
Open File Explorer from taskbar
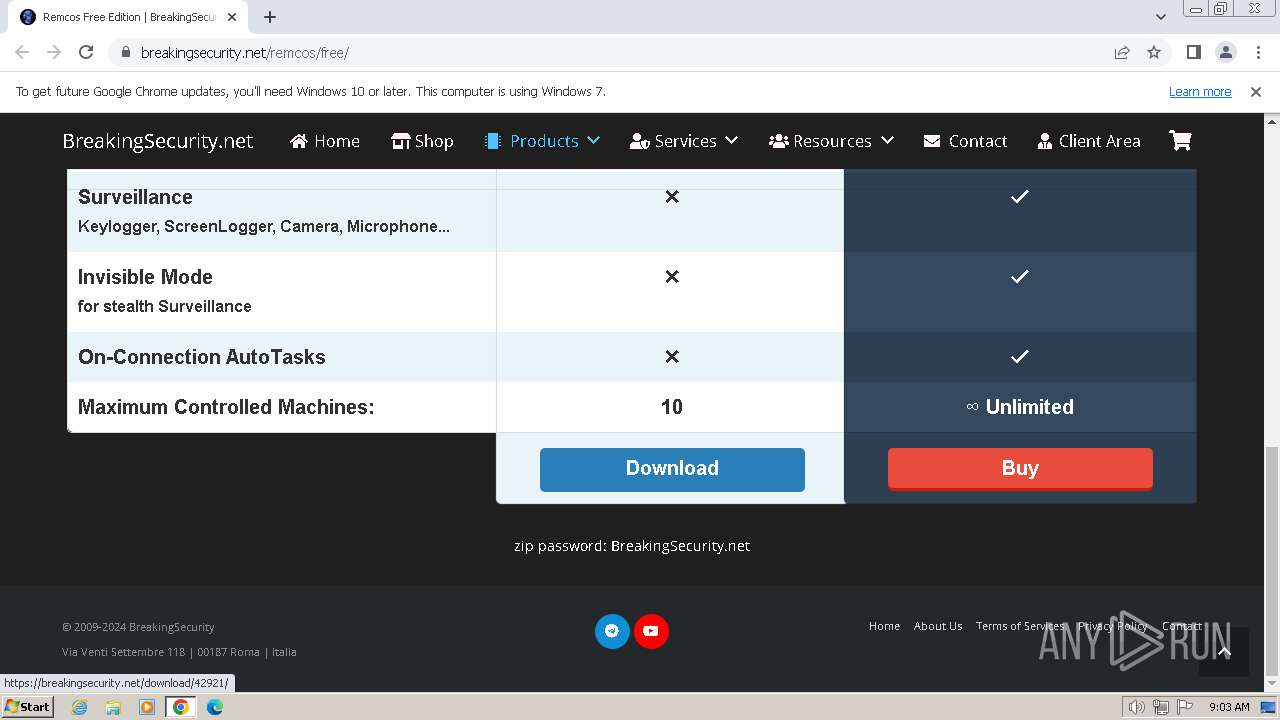(113, 707)
